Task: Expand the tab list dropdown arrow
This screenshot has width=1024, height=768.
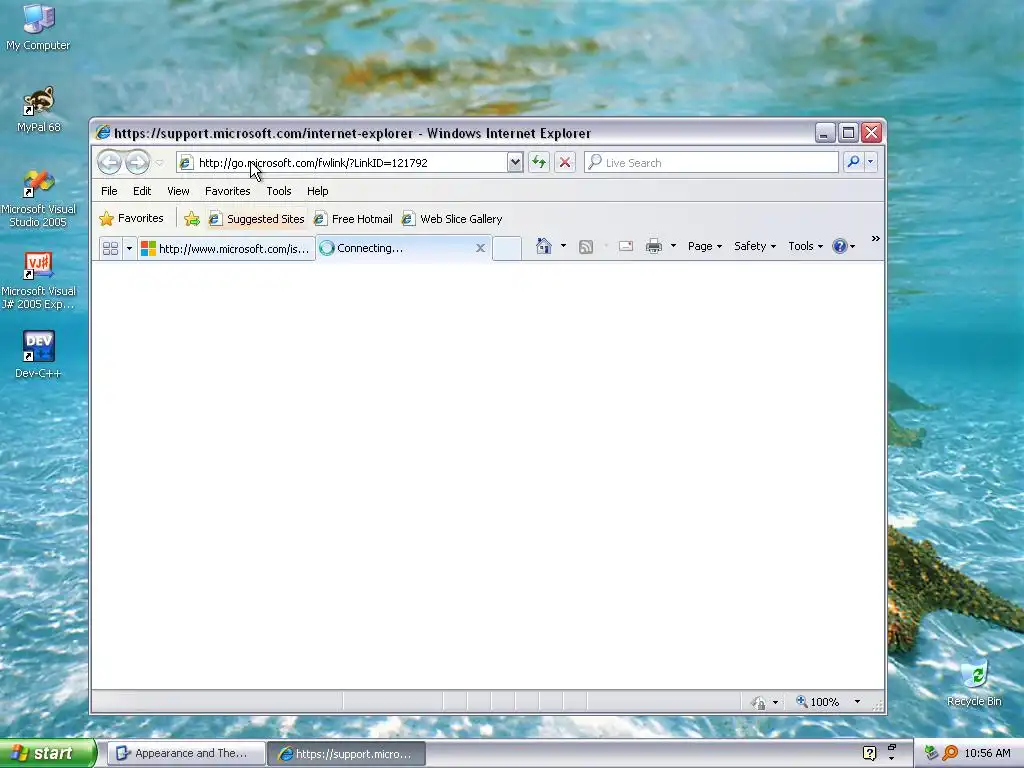Action: (129, 248)
